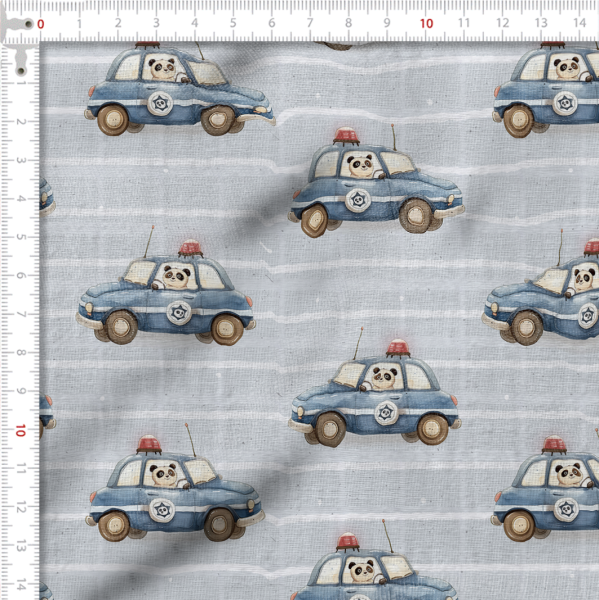Pick number 13 on the vertical ruler
The width and height of the screenshot is (599, 600).
(21, 545)
